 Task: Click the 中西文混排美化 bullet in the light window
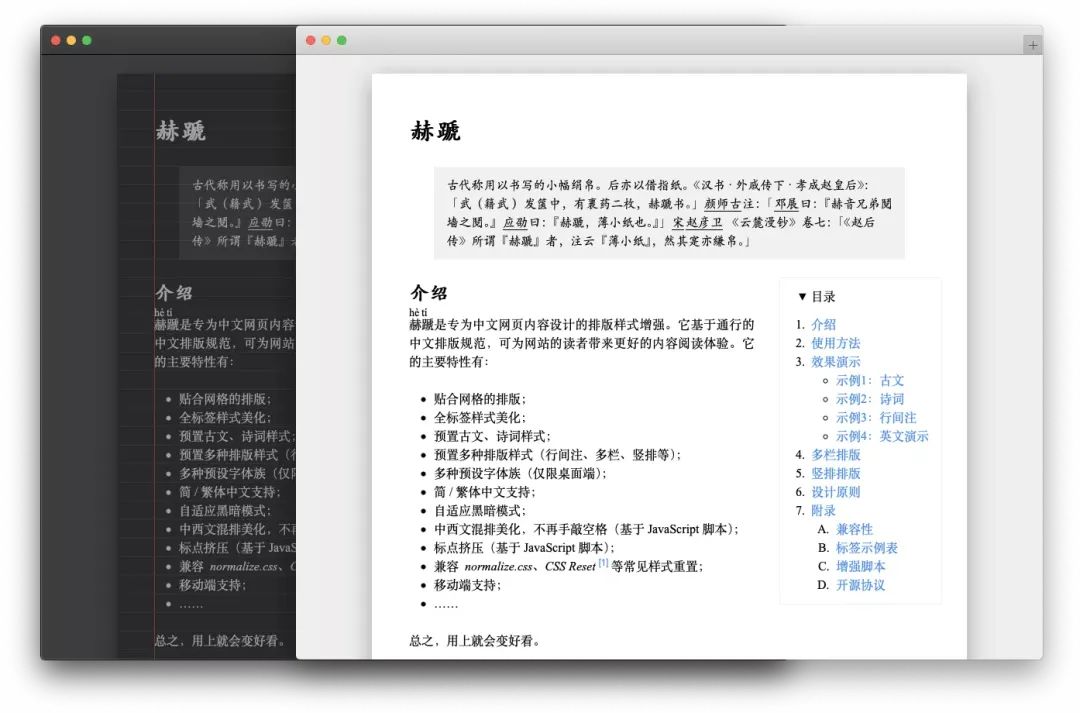pyautogui.click(x=586, y=529)
